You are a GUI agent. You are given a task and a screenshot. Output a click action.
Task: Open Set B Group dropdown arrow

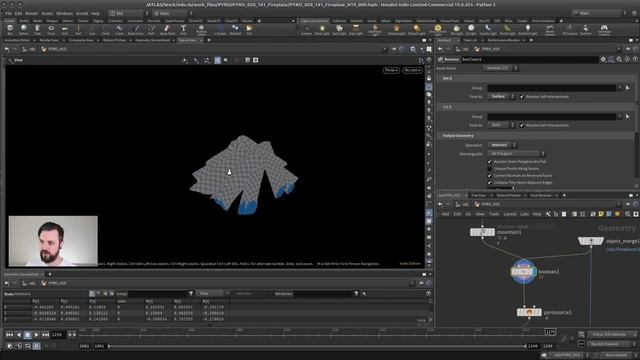pos(620,116)
